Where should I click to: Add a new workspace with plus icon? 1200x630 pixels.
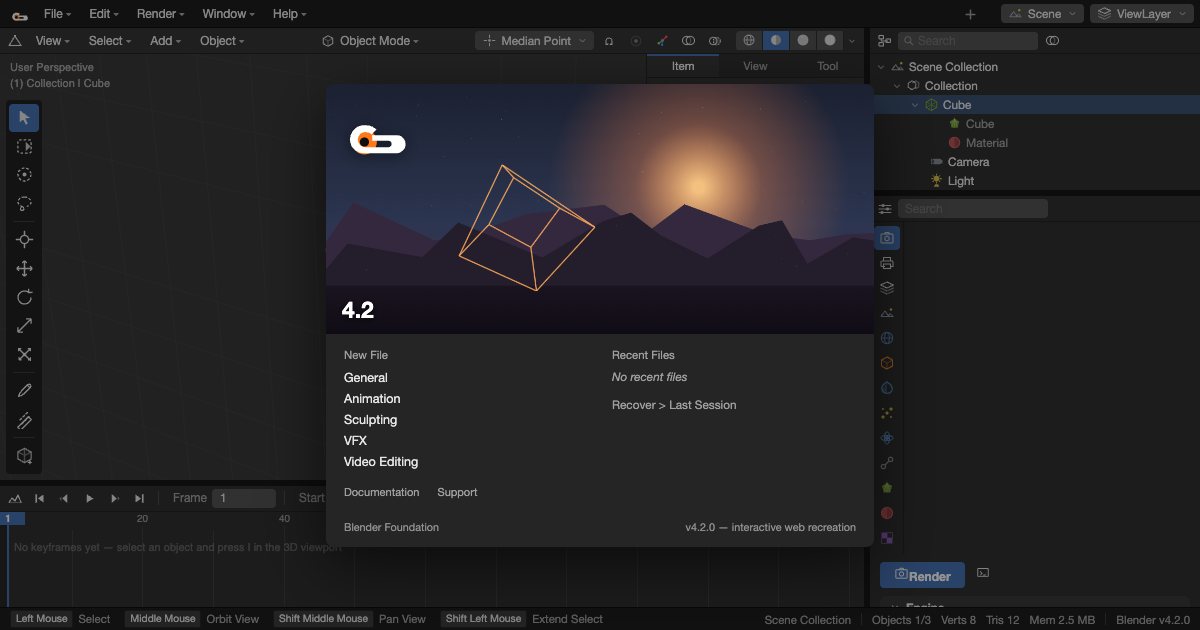[x=970, y=14]
